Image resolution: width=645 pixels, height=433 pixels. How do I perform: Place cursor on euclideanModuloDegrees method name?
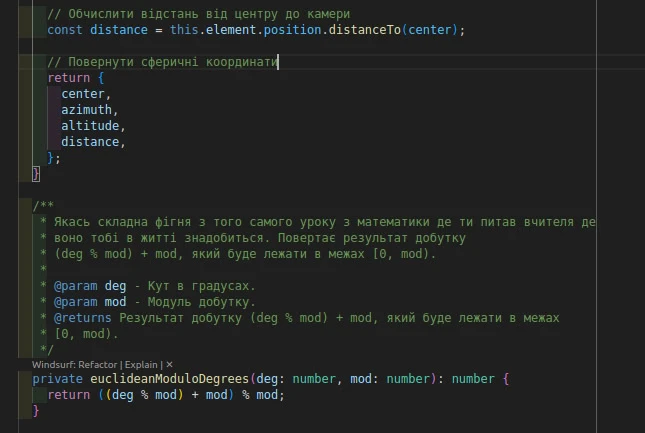pyautogui.click(x=166, y=380)
